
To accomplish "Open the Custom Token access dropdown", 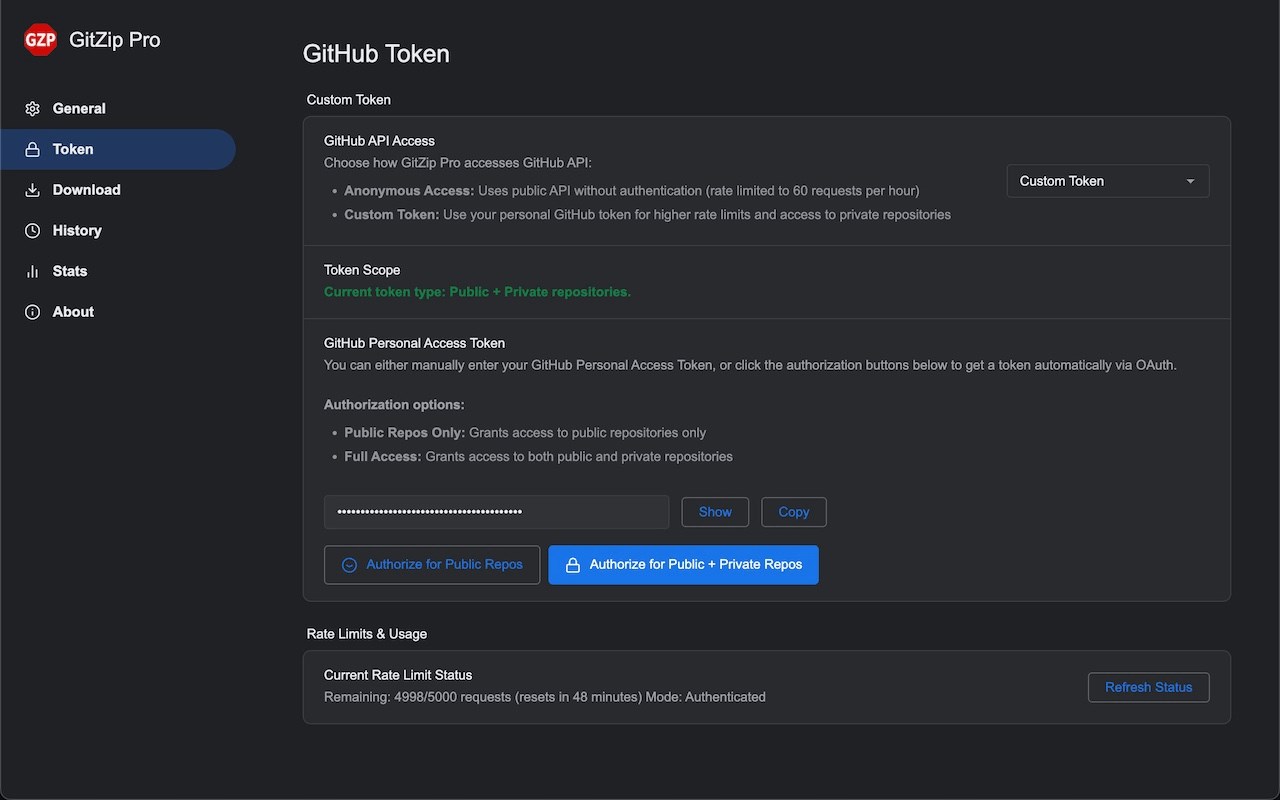I will pyautogui.click(x=1108, y=181).
